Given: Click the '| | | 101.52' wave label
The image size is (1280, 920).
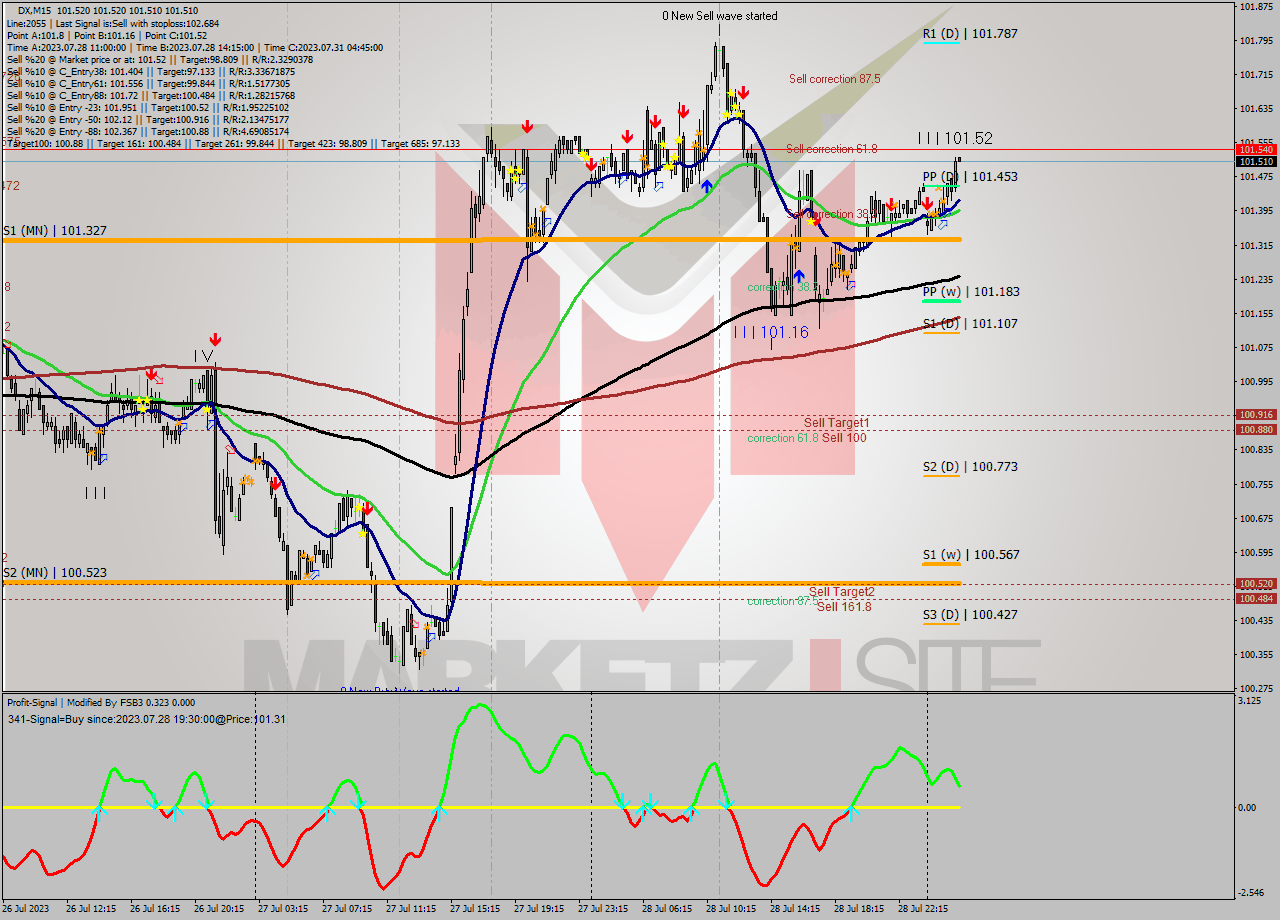Looking at the screenshot, I should coord(955,139).
